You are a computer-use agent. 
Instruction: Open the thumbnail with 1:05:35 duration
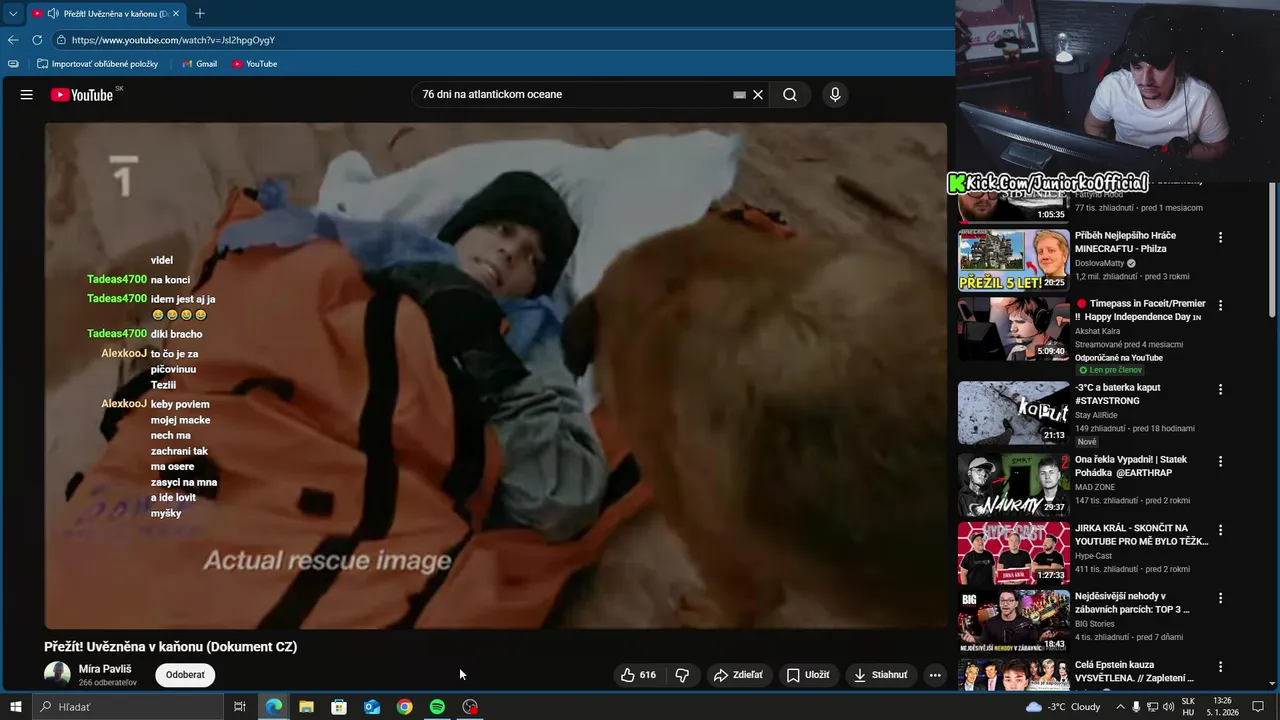pos(1013,204)
